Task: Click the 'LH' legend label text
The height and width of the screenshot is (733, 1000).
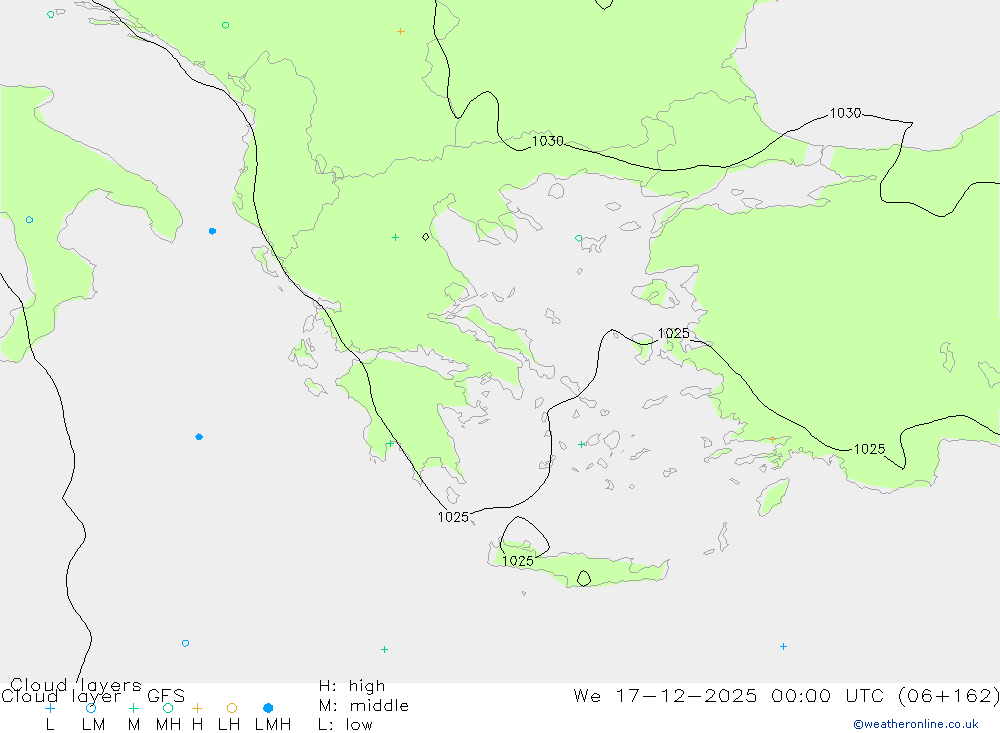Action: tap(229, 725)
